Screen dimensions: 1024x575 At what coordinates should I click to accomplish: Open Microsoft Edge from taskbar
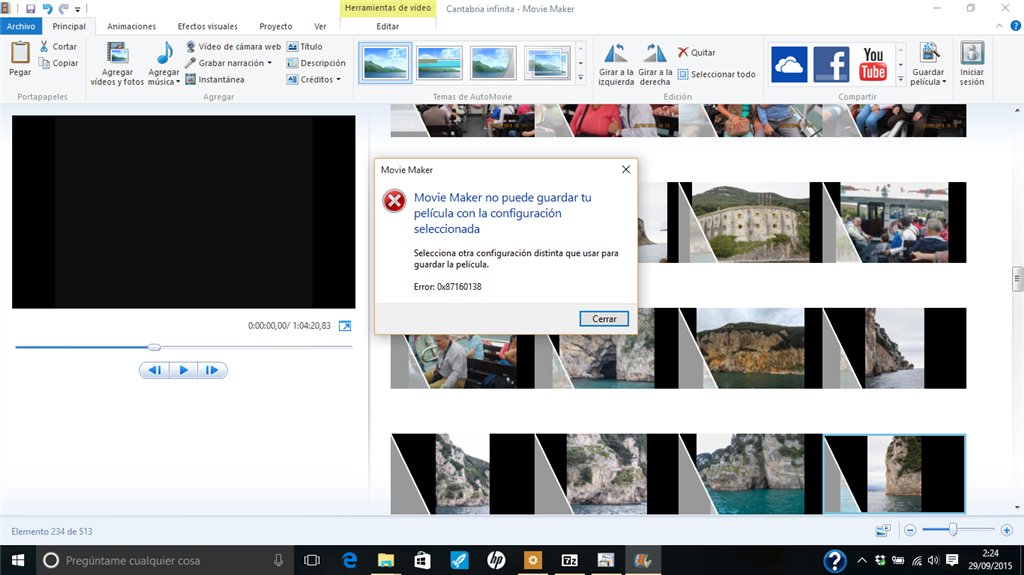(x=349, y=560)
